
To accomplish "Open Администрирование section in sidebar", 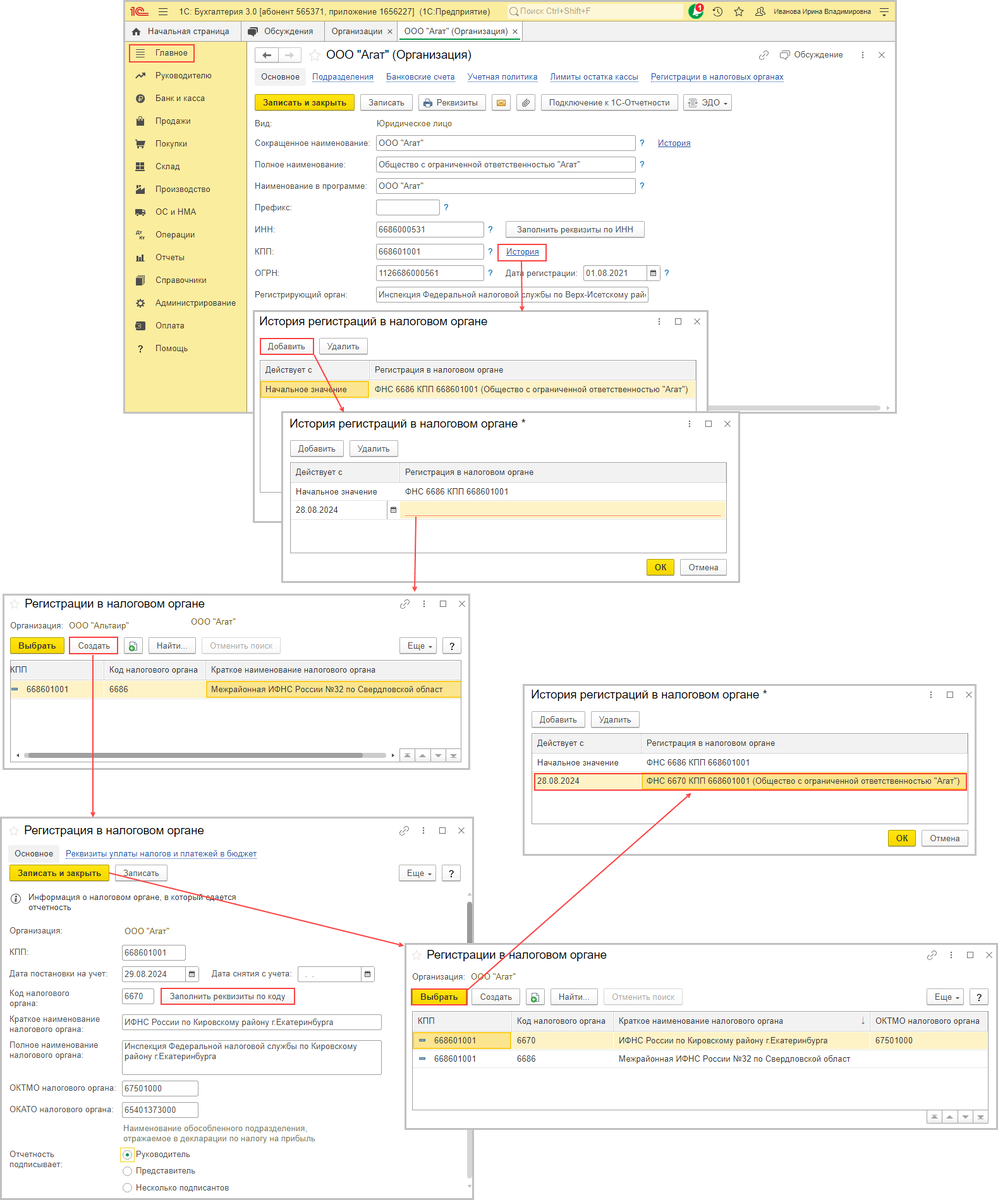I will pyautogui.click(x=195, y=303).
